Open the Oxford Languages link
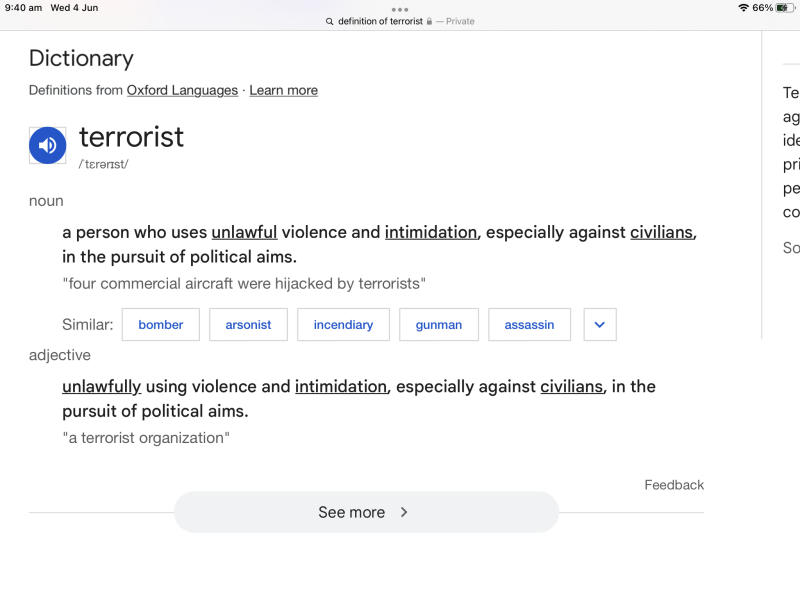 (x=182, y=90)
